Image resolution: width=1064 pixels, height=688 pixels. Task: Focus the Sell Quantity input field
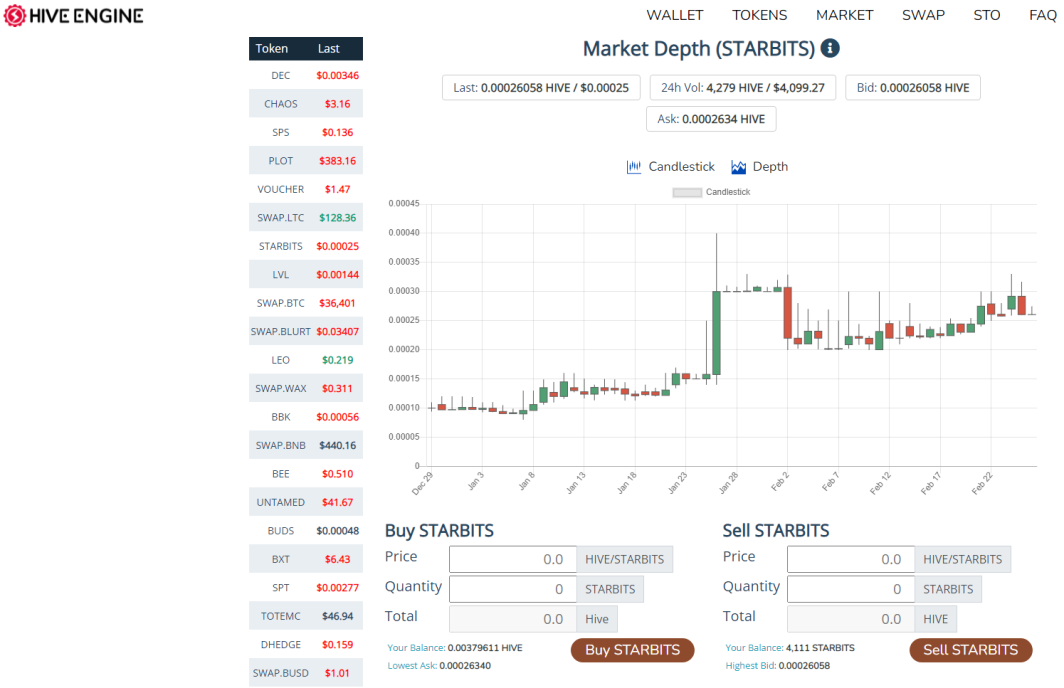click(850, 589)
